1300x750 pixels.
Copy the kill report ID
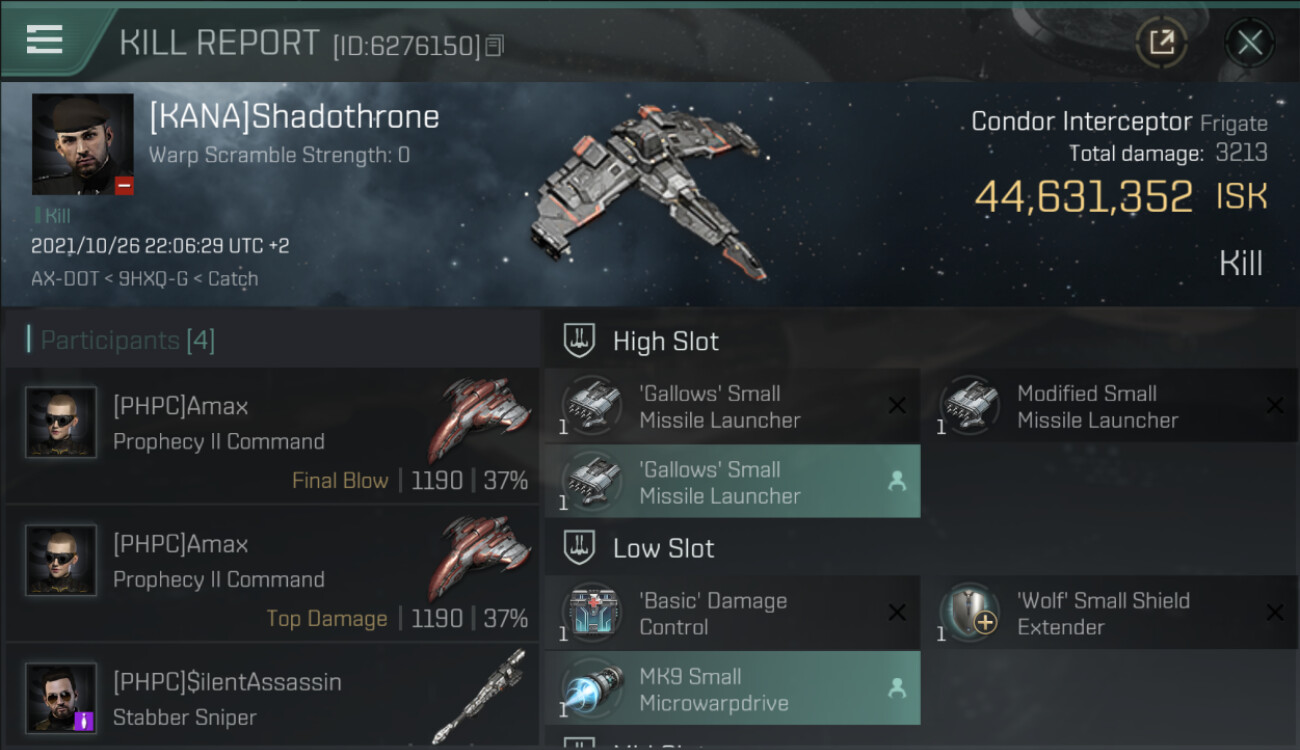[496, 45]
